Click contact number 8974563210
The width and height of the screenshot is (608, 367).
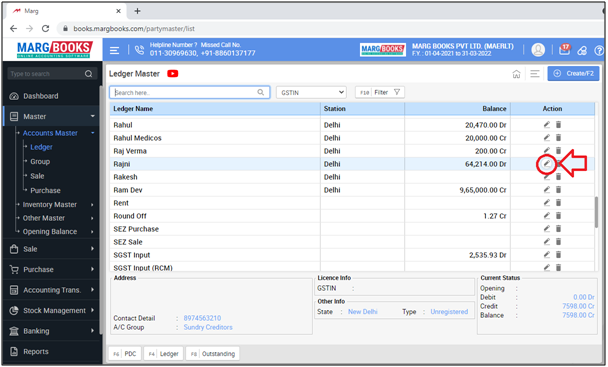coord(202,318)
